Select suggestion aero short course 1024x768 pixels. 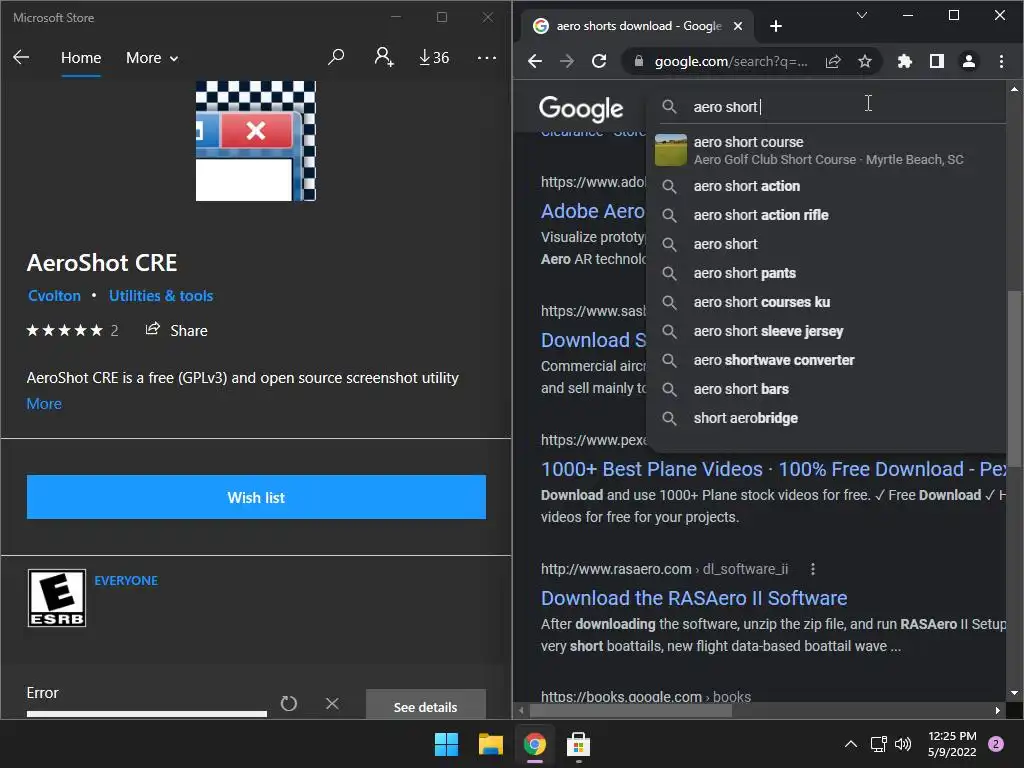pos(828,150)
